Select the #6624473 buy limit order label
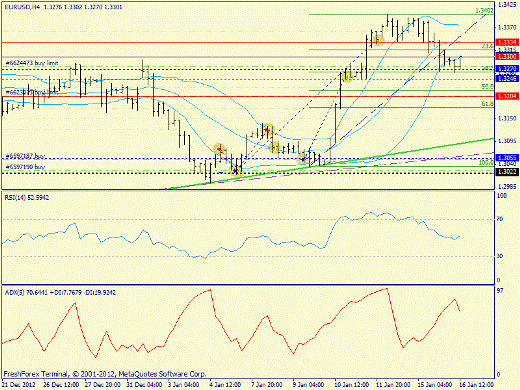This screenshot has height=390, width=520. (x=32, y=63)
